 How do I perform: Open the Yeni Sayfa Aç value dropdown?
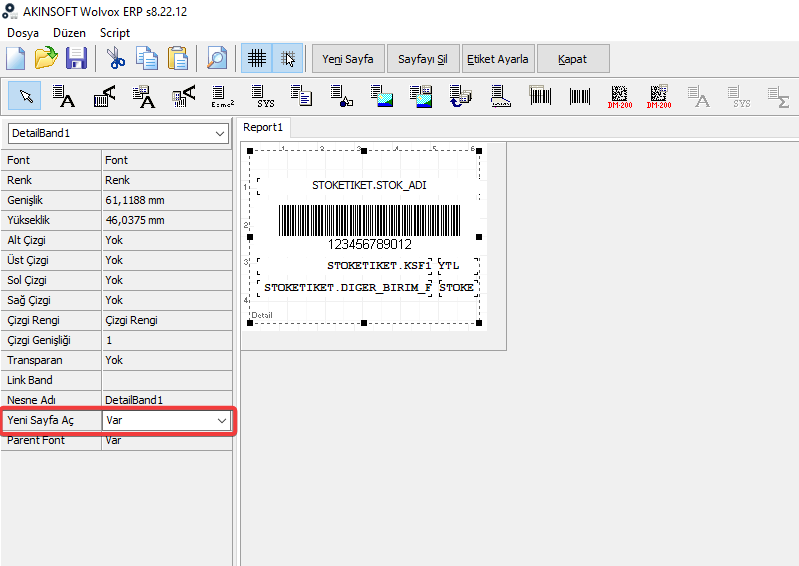click(x=222, y=420)
